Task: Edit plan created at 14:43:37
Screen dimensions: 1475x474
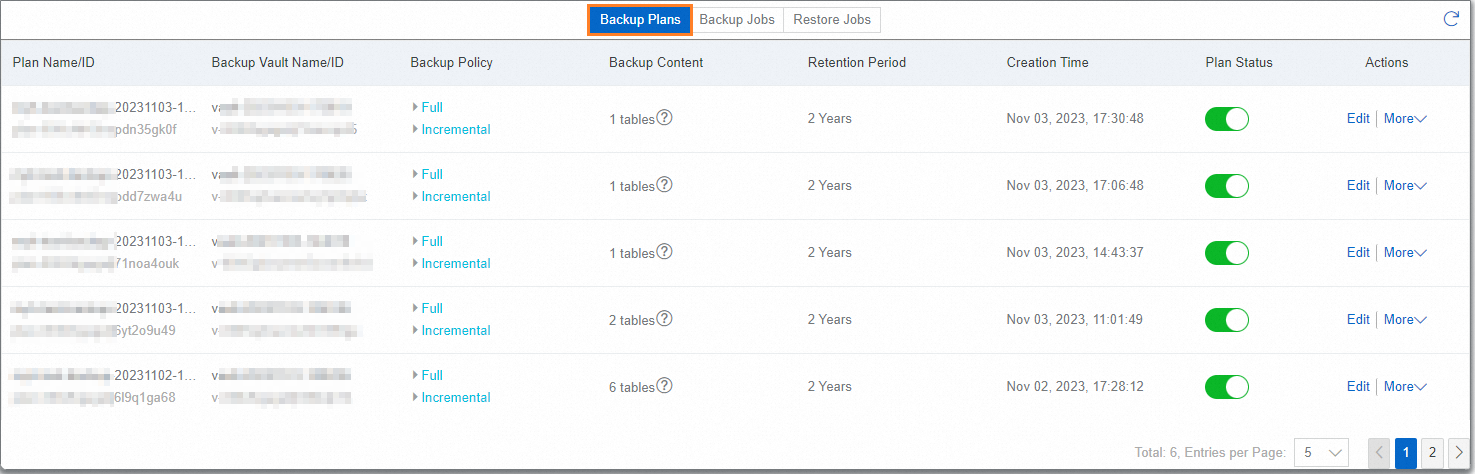Action: (1358, 252)
